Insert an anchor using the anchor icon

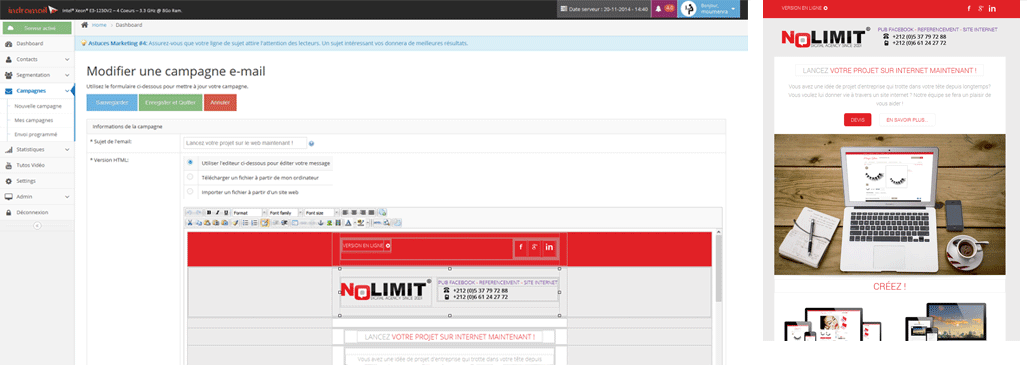(x=320, y=223)
